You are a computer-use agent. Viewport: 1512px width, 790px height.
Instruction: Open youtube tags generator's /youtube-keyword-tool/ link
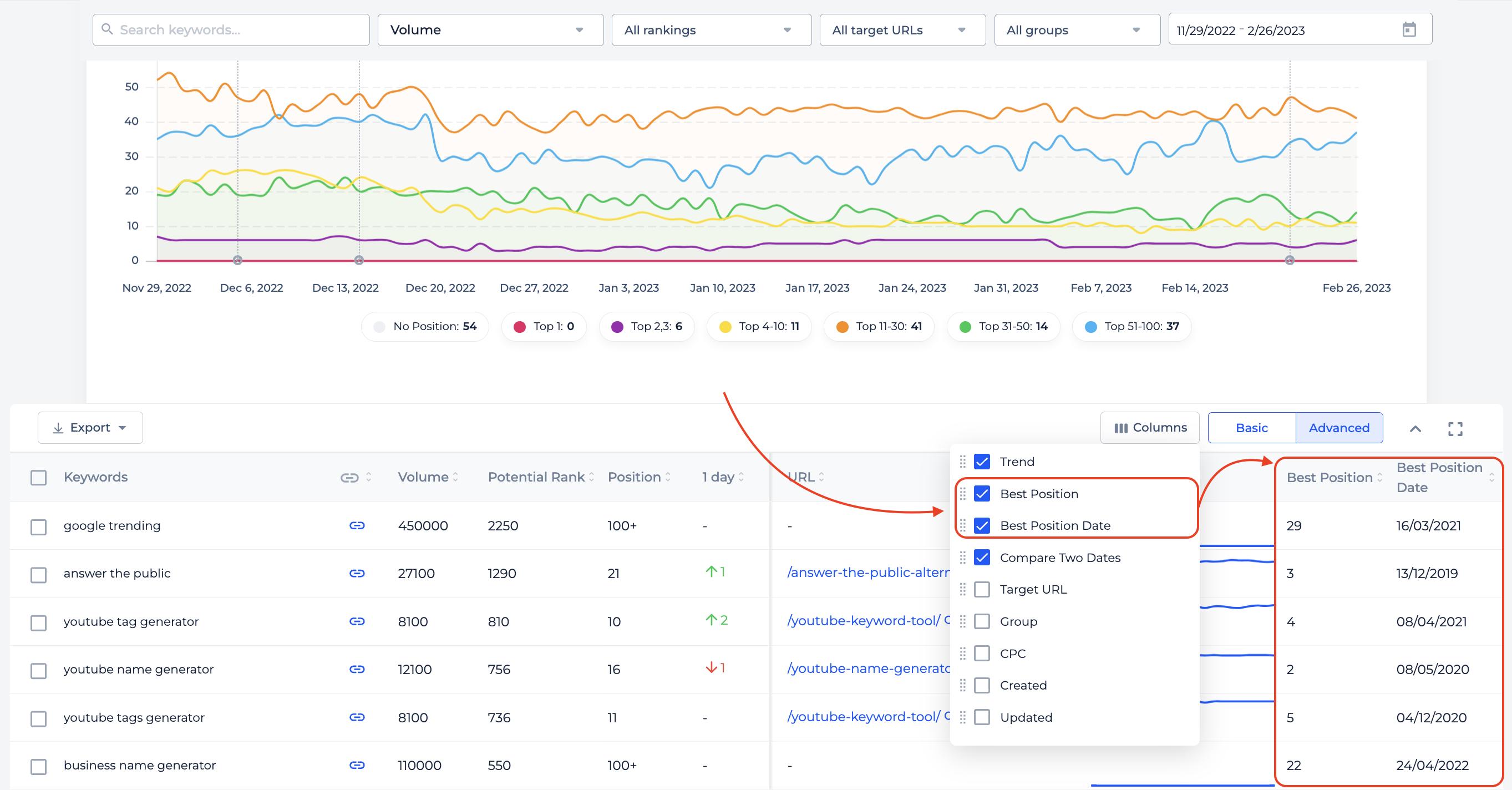pyautogui.click(x=864, y=717)
